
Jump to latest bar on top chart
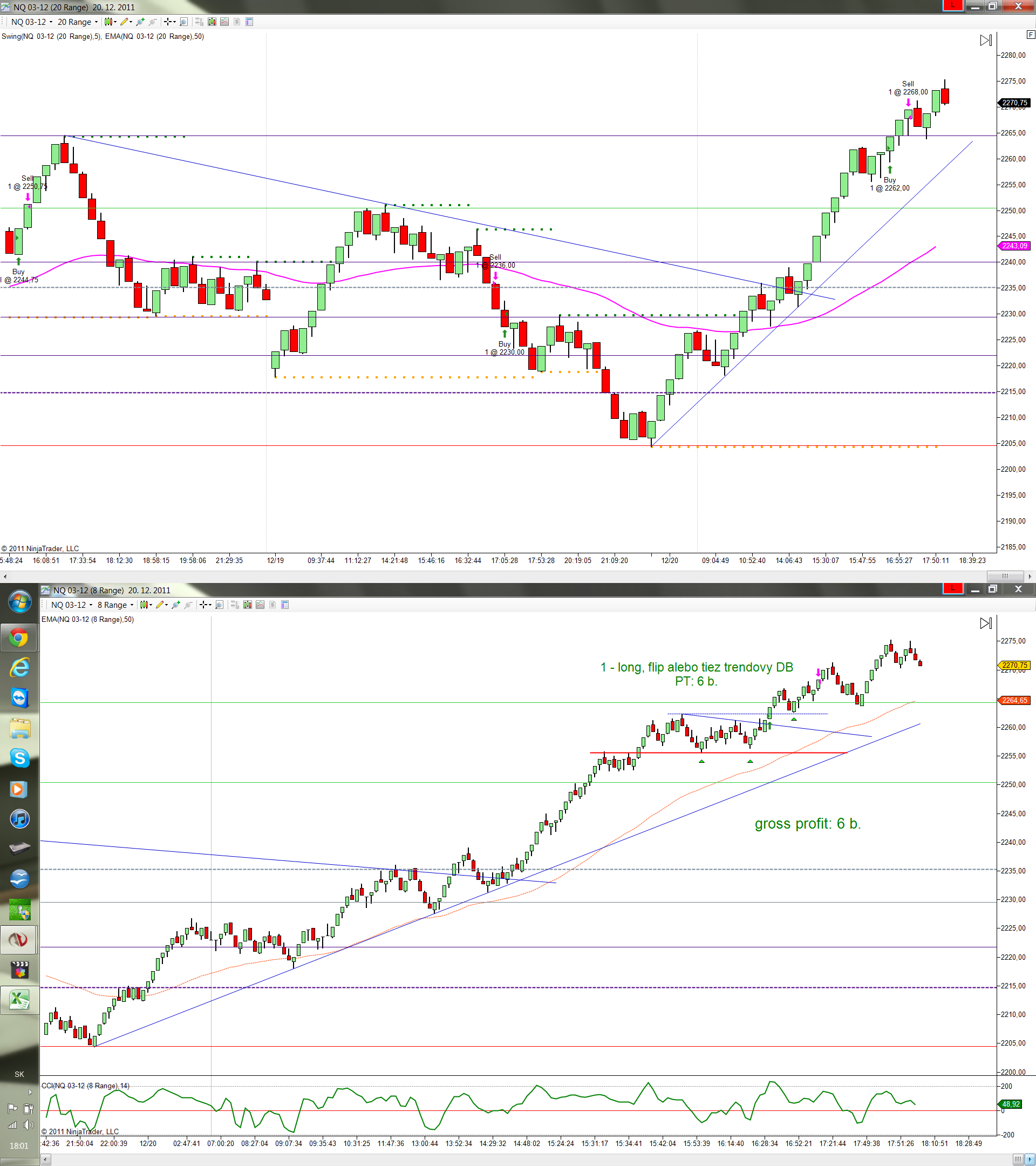pos(985,40)
